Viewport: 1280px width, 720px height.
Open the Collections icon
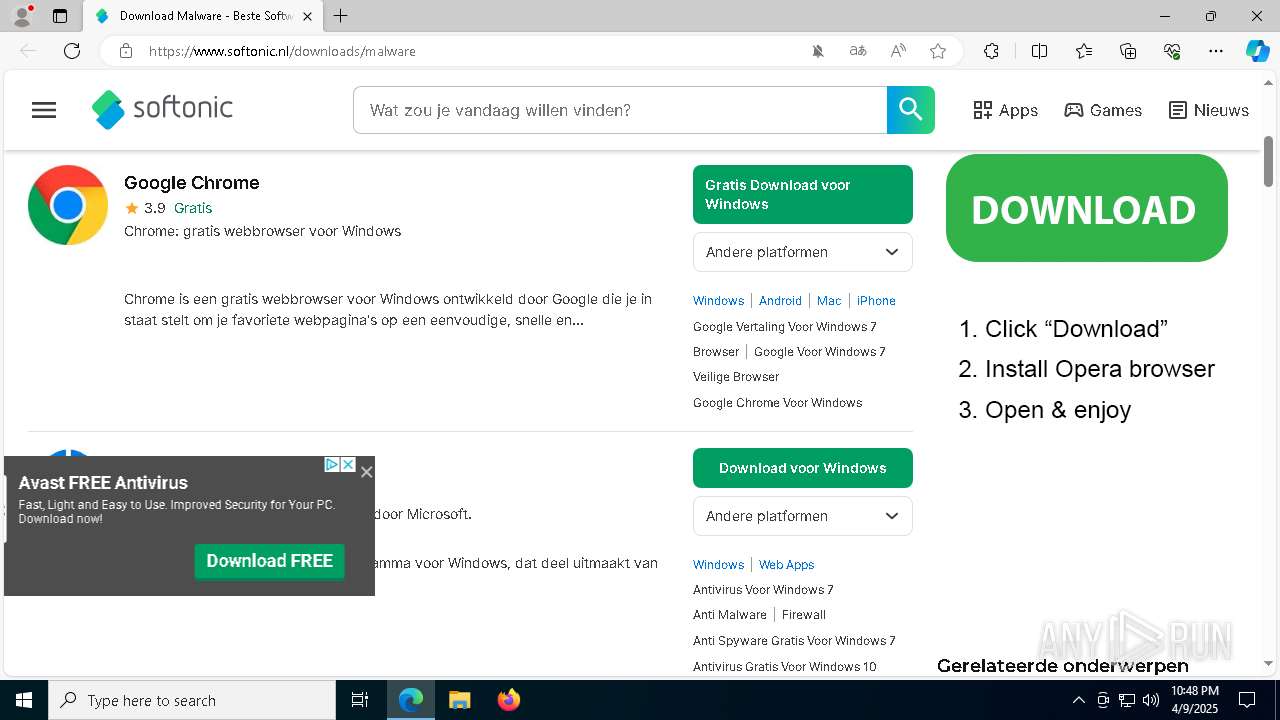point(1128,51)
